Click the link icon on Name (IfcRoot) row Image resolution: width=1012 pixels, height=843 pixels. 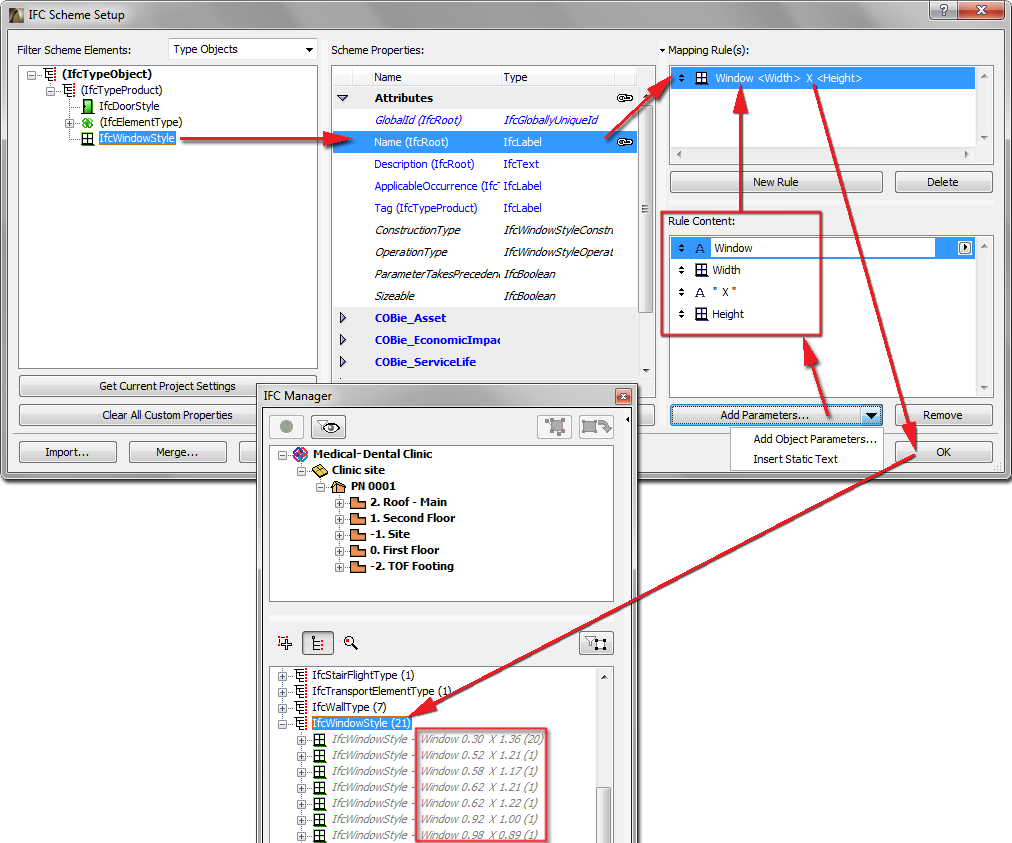tap(624, 142)
